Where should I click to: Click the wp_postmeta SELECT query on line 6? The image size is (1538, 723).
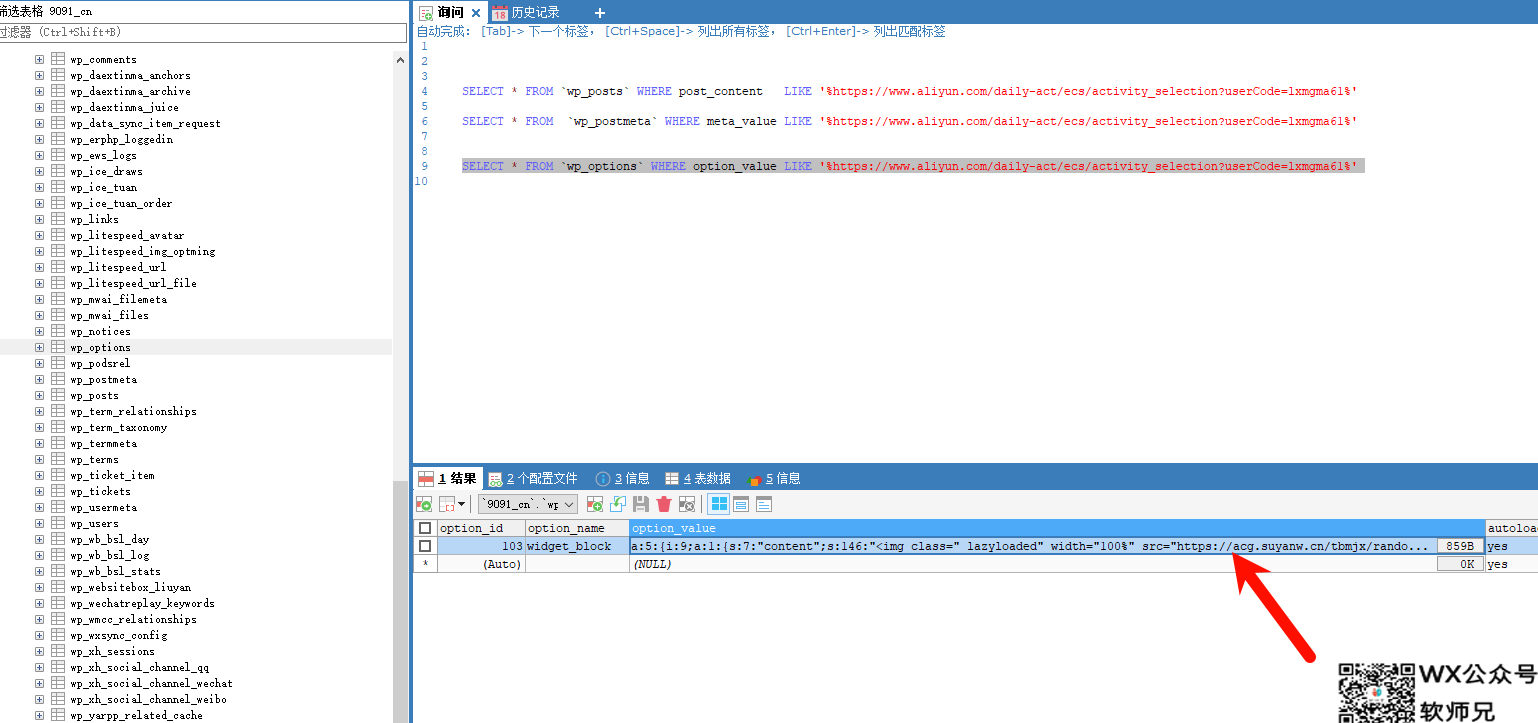pos(909,121)
